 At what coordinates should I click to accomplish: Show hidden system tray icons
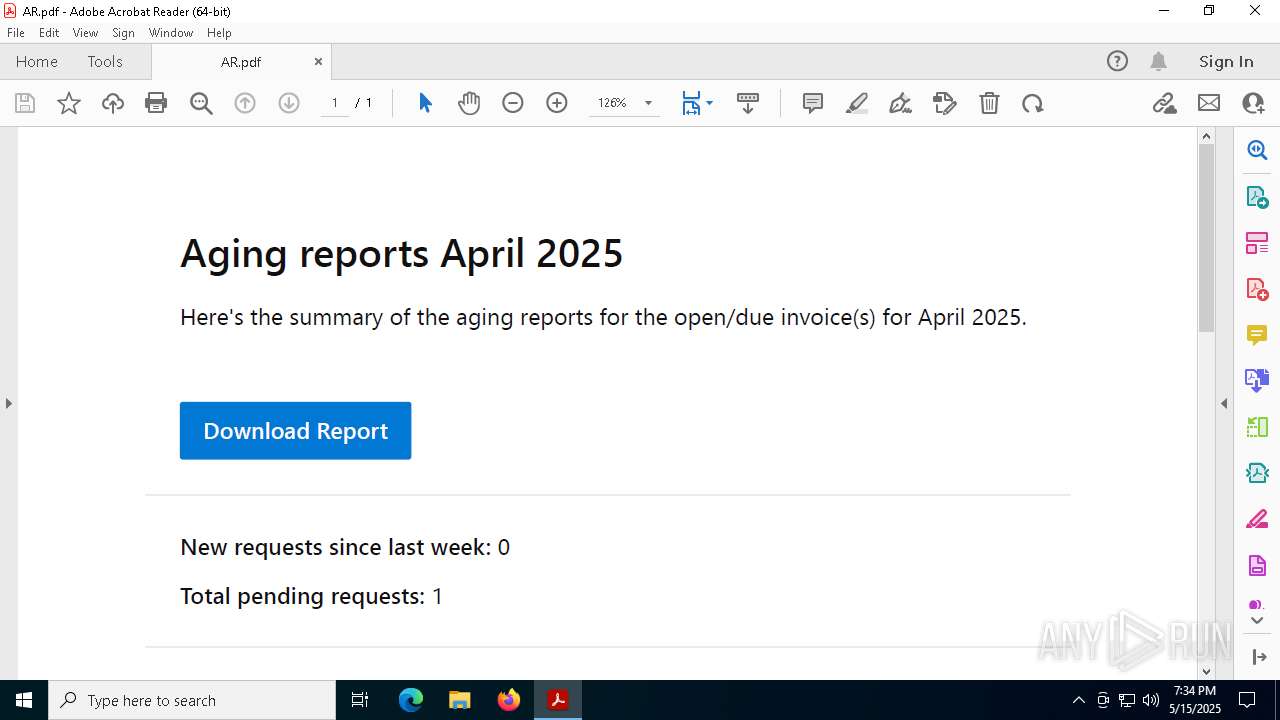[x=1078, y=700]
